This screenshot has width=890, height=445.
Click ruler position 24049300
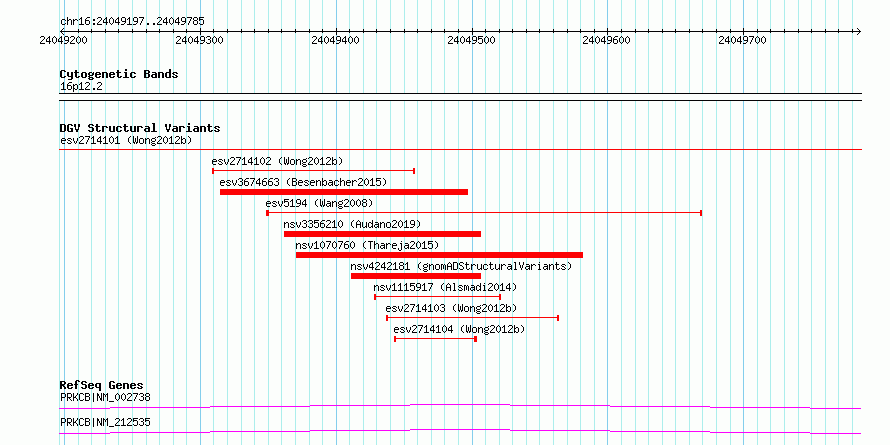[x=198, y=40]
